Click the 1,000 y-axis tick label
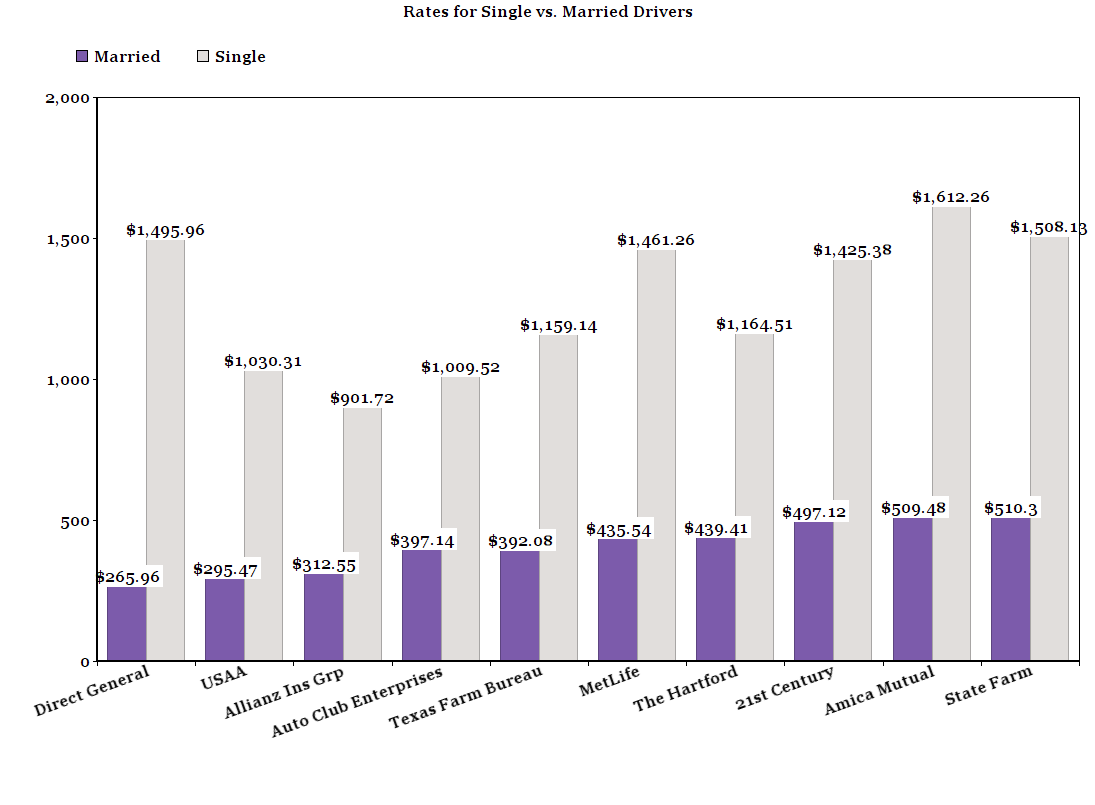This screenshot has width=1095, height=805. coord(68,381)
